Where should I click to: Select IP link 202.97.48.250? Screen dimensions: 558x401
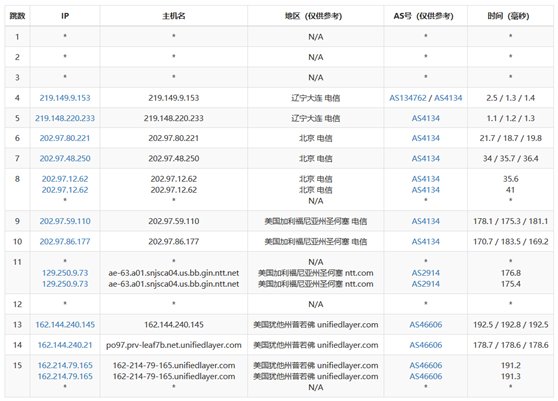[x=65, y=158]
